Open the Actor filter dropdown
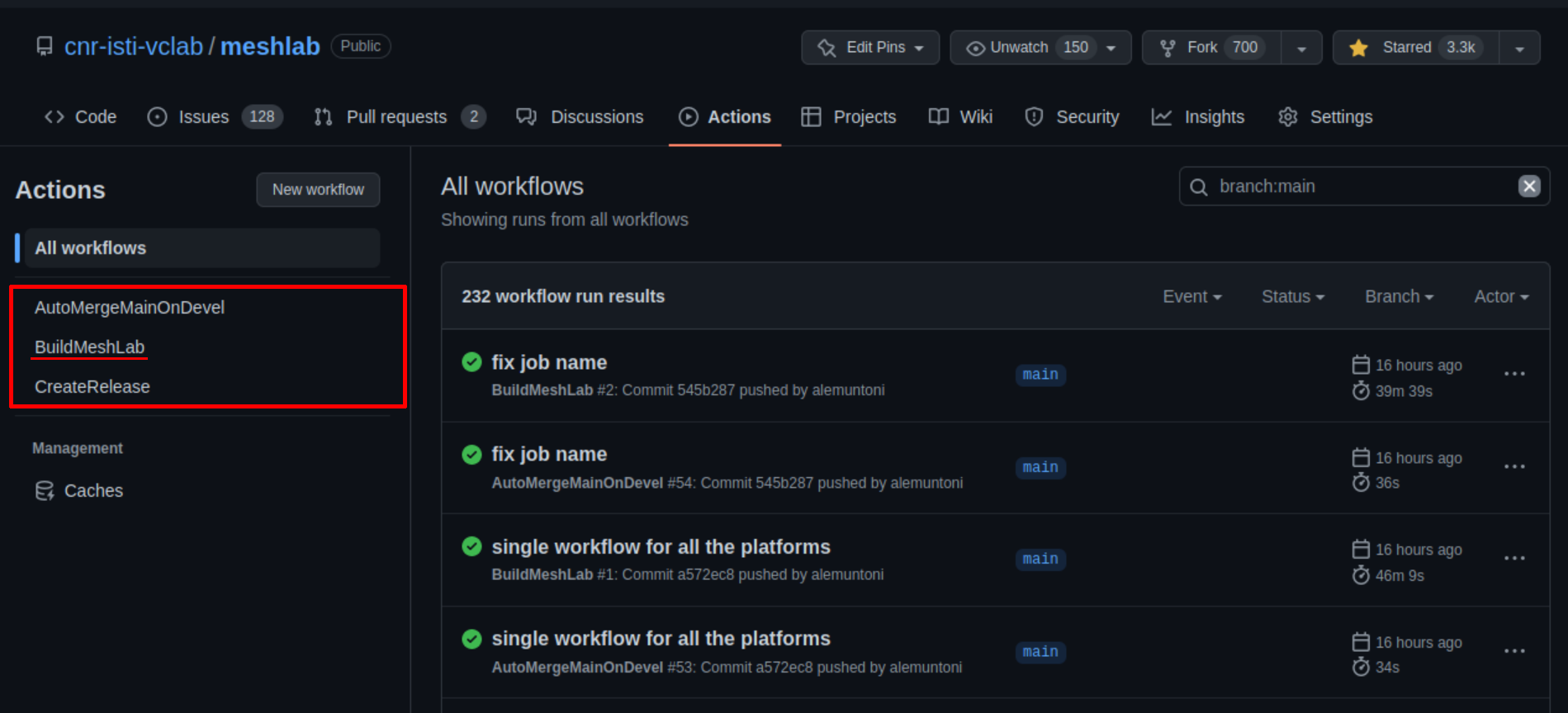Viewport: 1568px width, 713px height. point(1502,296)
